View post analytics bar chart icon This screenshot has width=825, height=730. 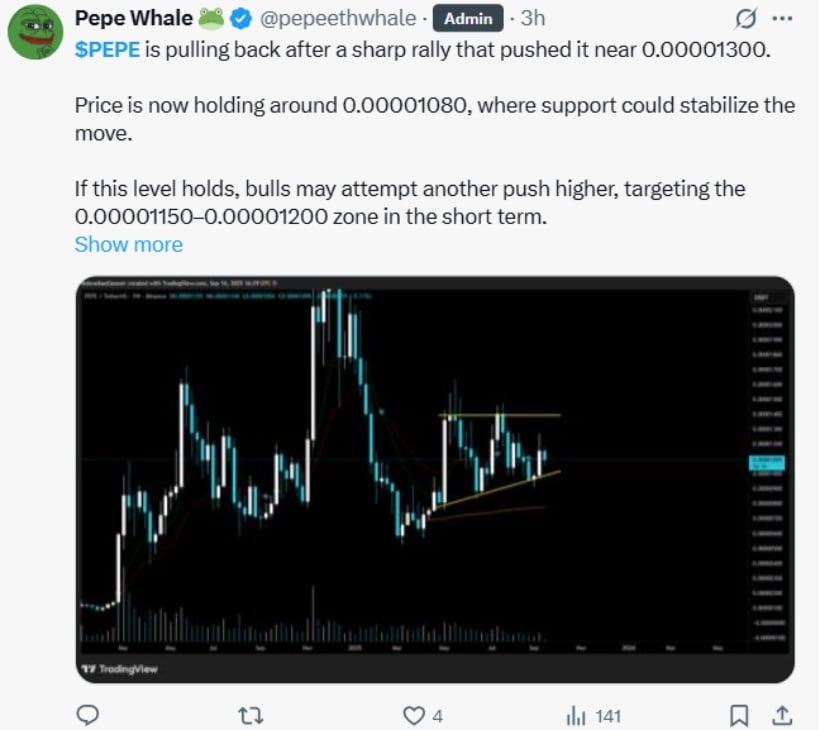(576, 716)
